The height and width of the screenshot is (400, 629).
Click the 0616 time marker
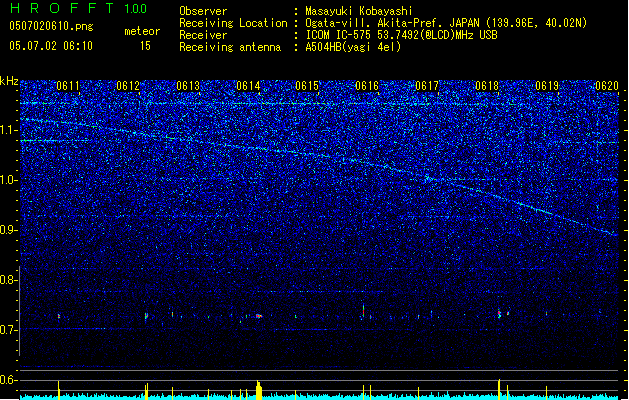pyautogui.click(x=367, y=85)
